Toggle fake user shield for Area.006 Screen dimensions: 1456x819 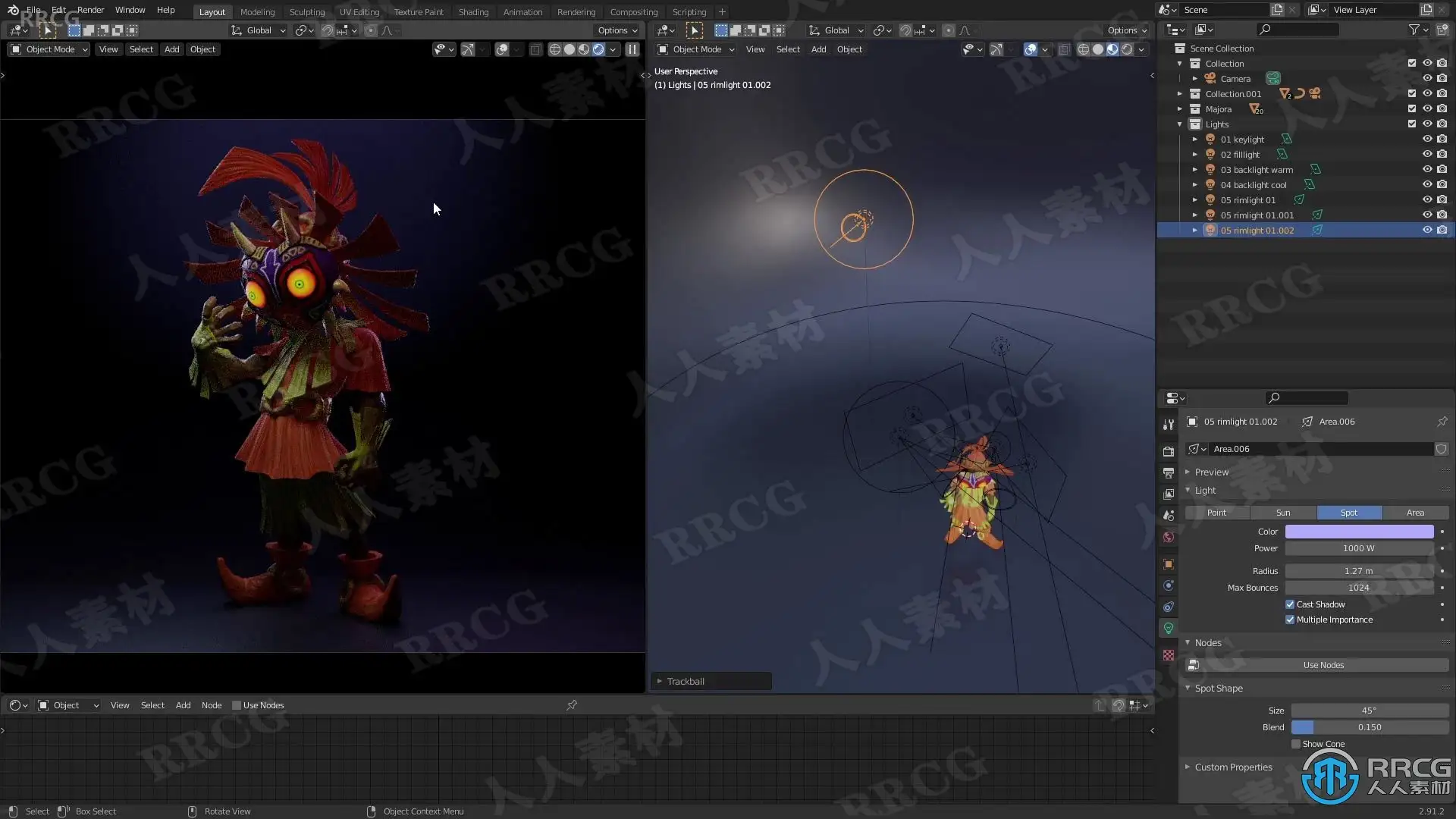coord(1441,449)
